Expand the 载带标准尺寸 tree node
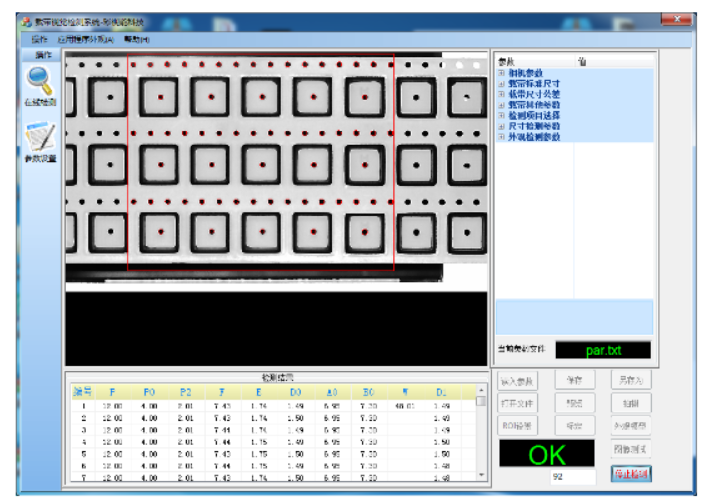This screenshot has width=711, height=504. 502,84
